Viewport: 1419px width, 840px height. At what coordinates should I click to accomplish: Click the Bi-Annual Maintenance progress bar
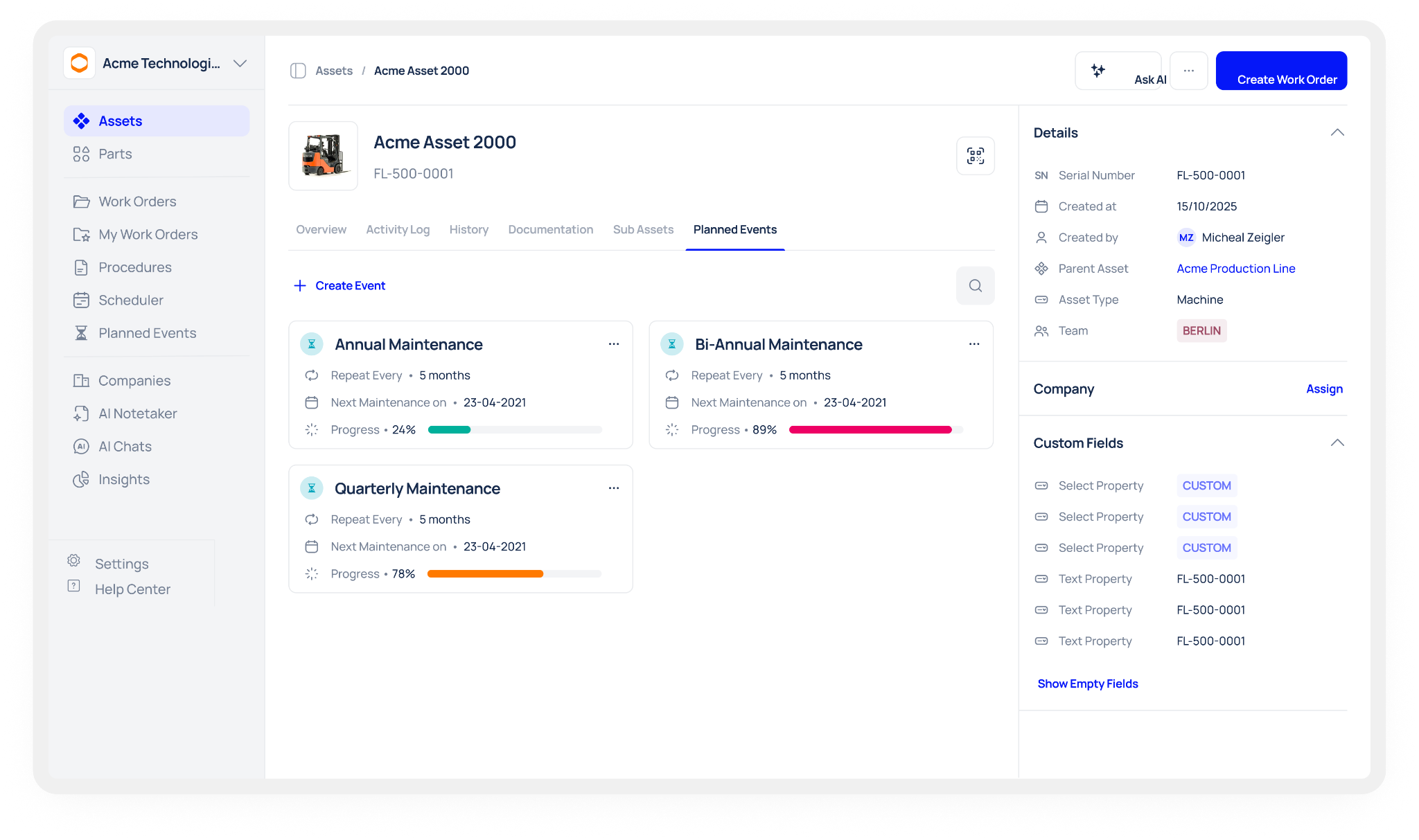(875, 430)
